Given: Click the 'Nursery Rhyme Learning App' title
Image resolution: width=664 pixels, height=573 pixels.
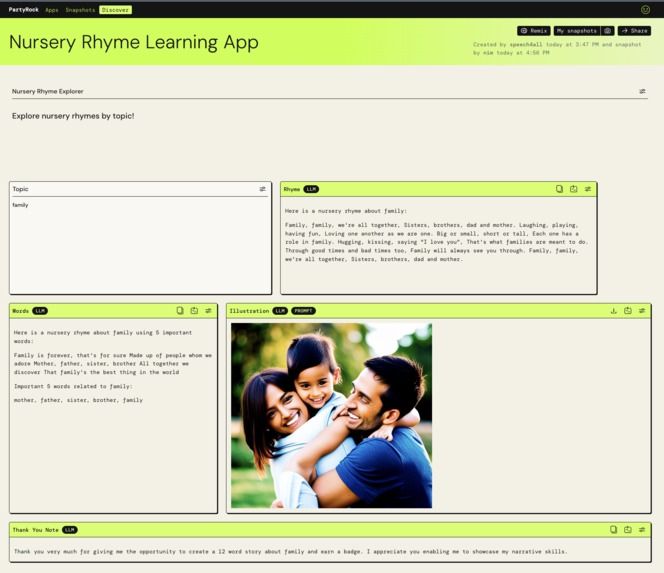Looking at the screenshot, I should click(x=134, y=42).
